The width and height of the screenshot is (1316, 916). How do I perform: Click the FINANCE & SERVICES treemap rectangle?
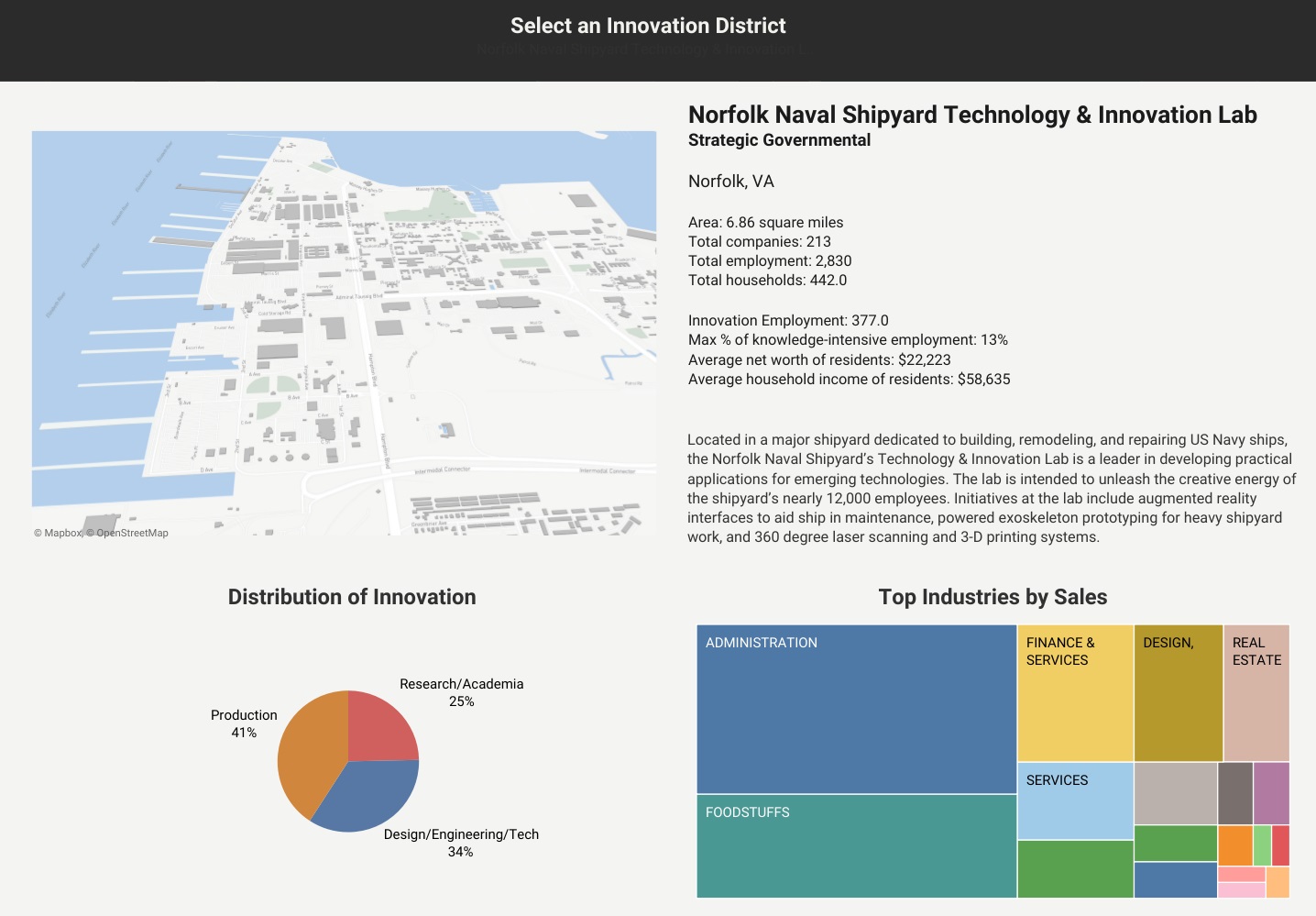click(x=1074, y=692)
